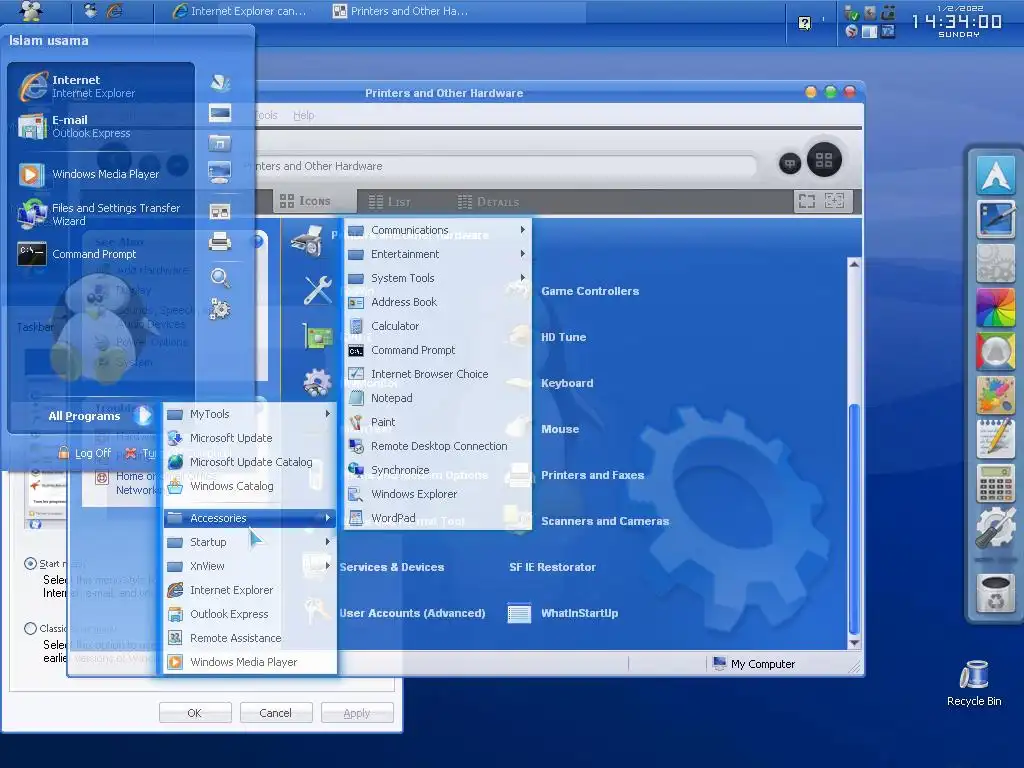The width and height of the screenshot is (1024, 768).
Task: Open the calculator icon in the dock
Action: [x=995, y=485]
